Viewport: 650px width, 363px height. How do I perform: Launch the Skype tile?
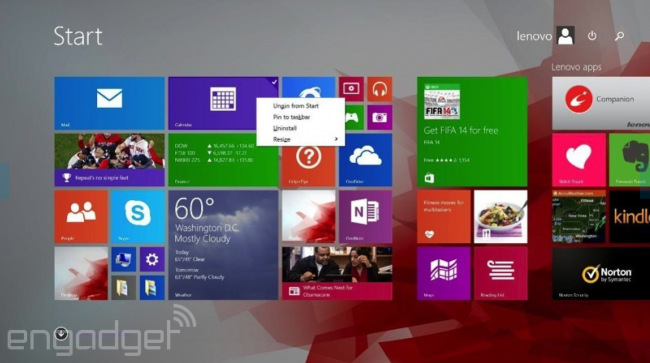click(138, 217)
